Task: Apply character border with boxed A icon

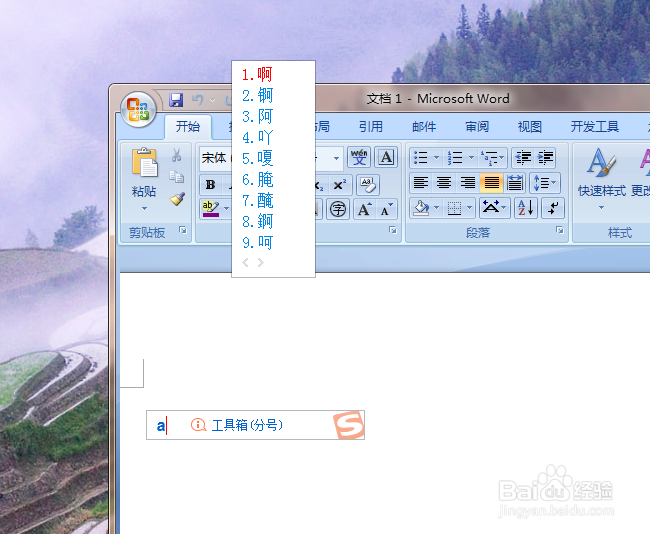Action: [x=386, y=157]
